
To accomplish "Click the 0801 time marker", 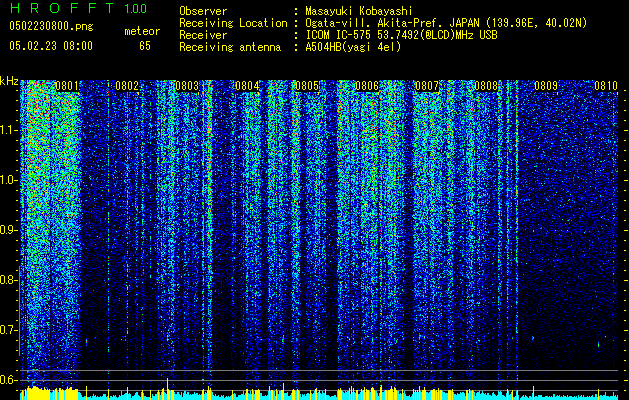I will pyautogui.click(x=67, y=86).
